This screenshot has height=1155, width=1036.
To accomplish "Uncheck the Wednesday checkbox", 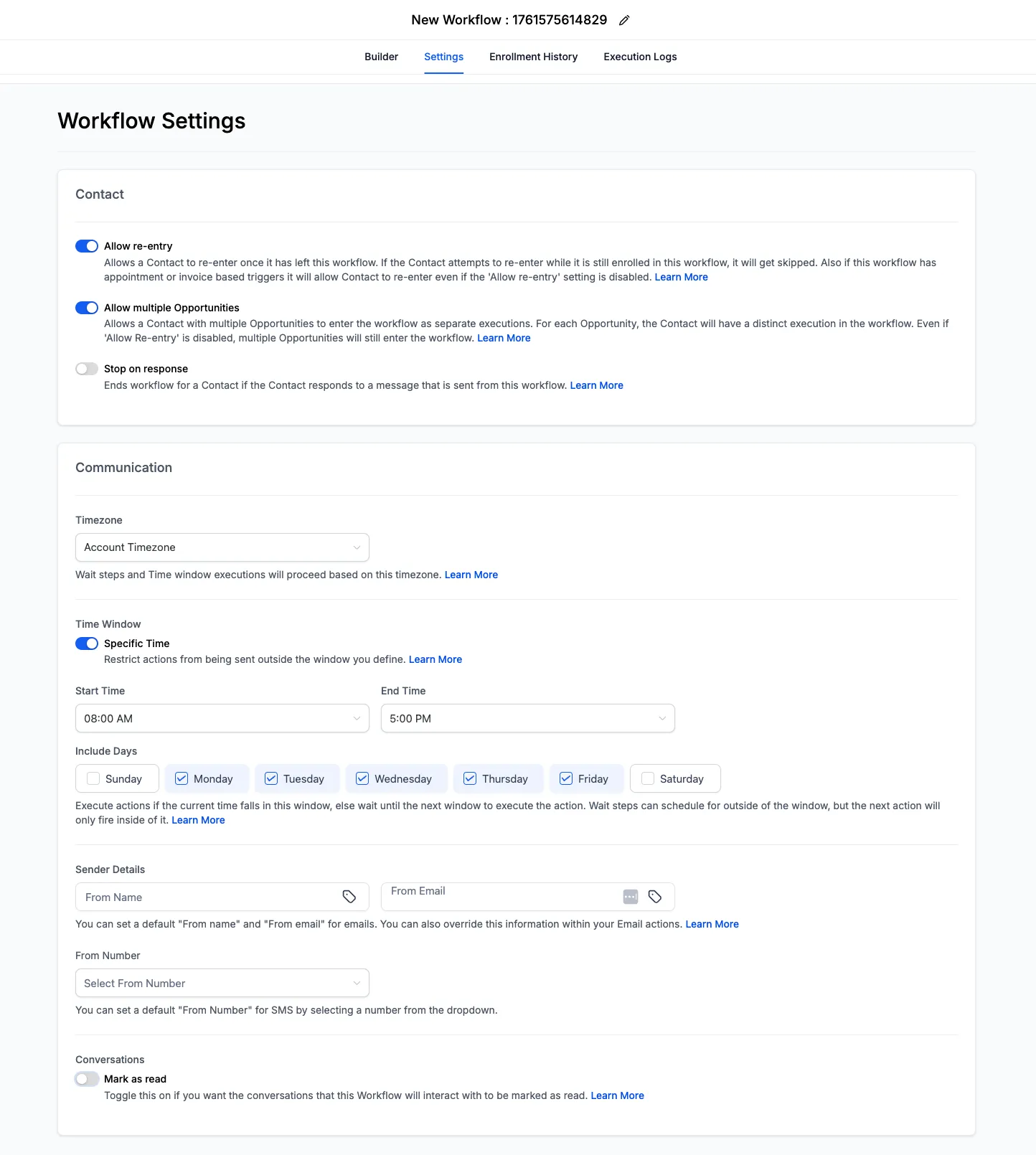I will pyautogui.click(x=362, y=778).
